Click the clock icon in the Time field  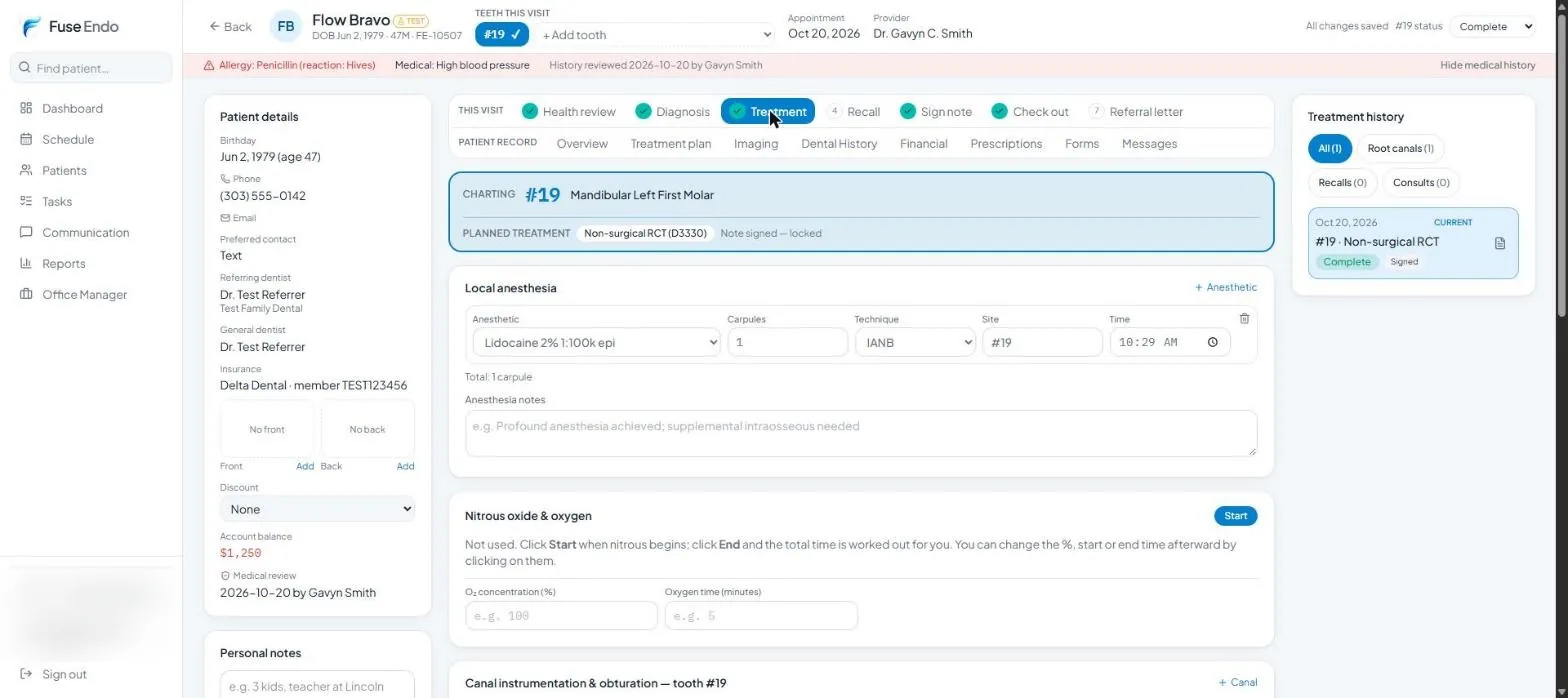click(x=1213, y=342)
